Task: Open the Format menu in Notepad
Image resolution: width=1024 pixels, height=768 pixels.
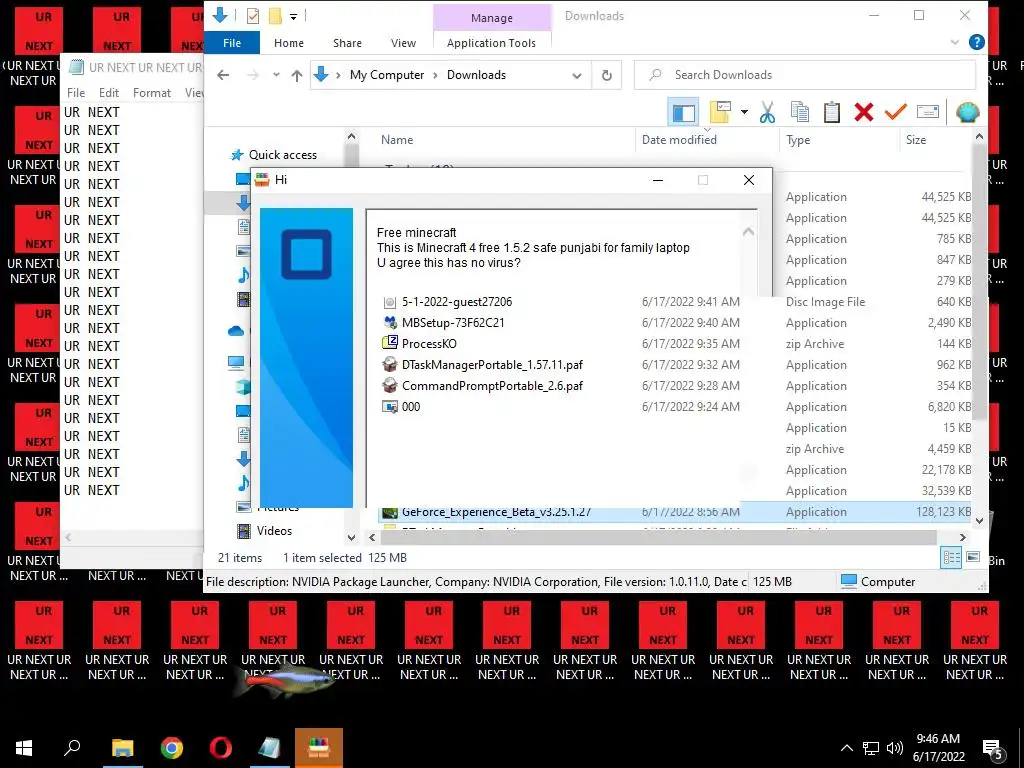Action: coord(152,93)
